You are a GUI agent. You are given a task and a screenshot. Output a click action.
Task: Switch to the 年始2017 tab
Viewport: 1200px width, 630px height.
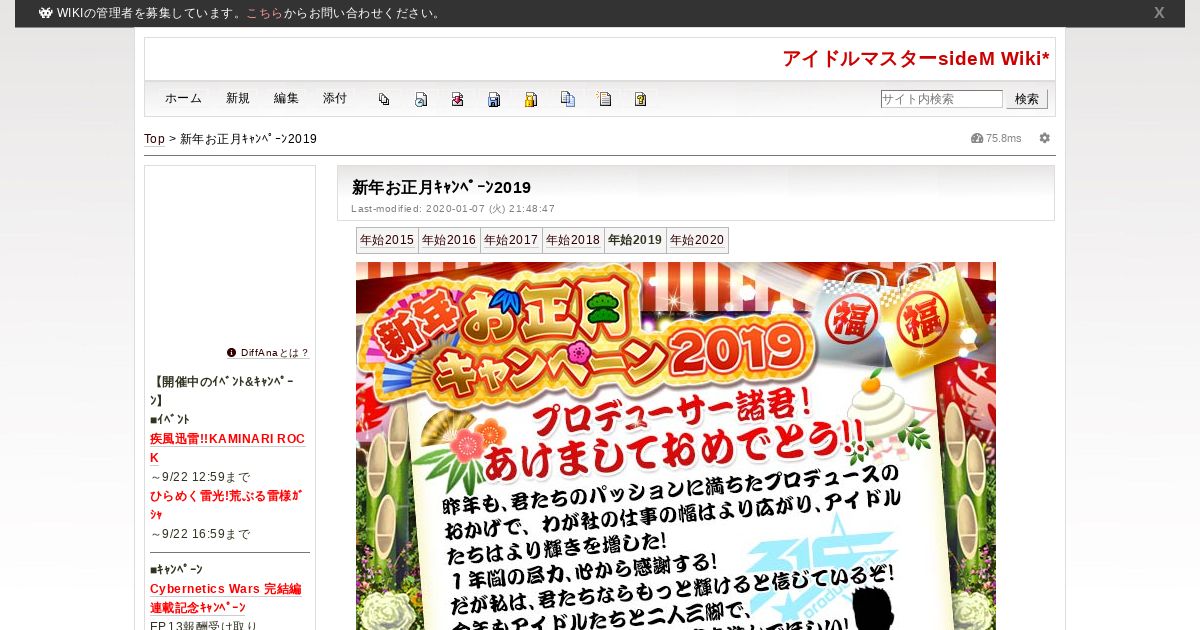(x=511, y=240)
